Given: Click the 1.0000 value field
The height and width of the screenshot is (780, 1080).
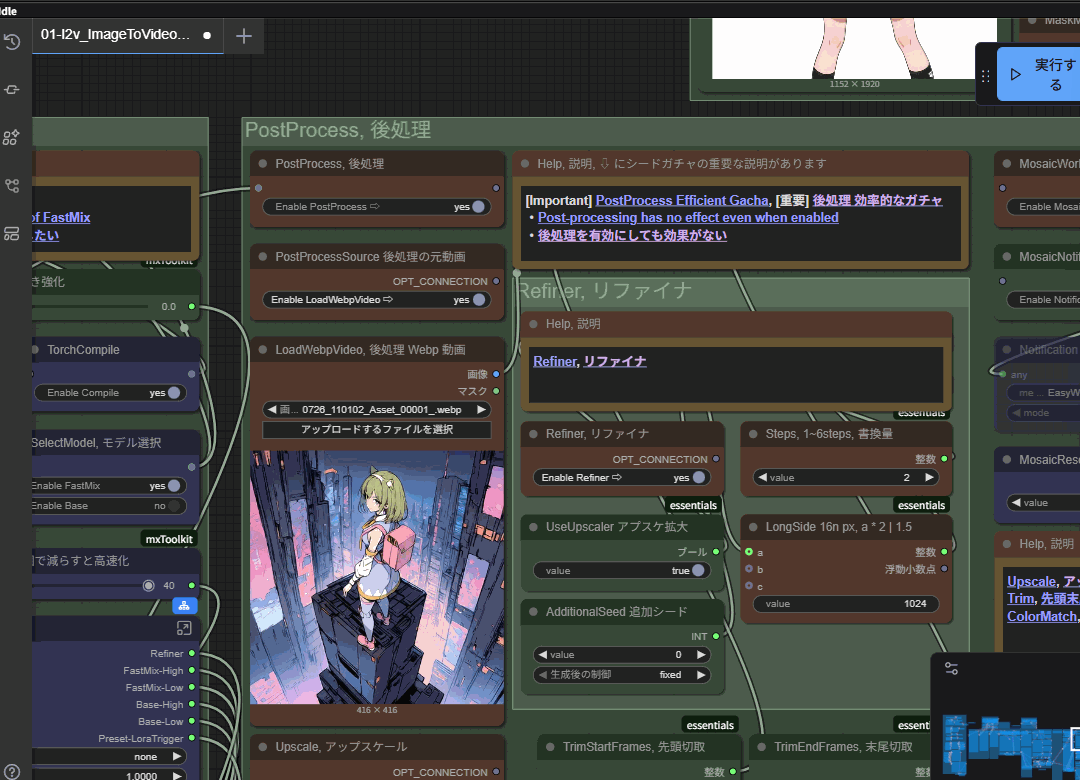Looking at the screenshot, I should tap(109, 775).
